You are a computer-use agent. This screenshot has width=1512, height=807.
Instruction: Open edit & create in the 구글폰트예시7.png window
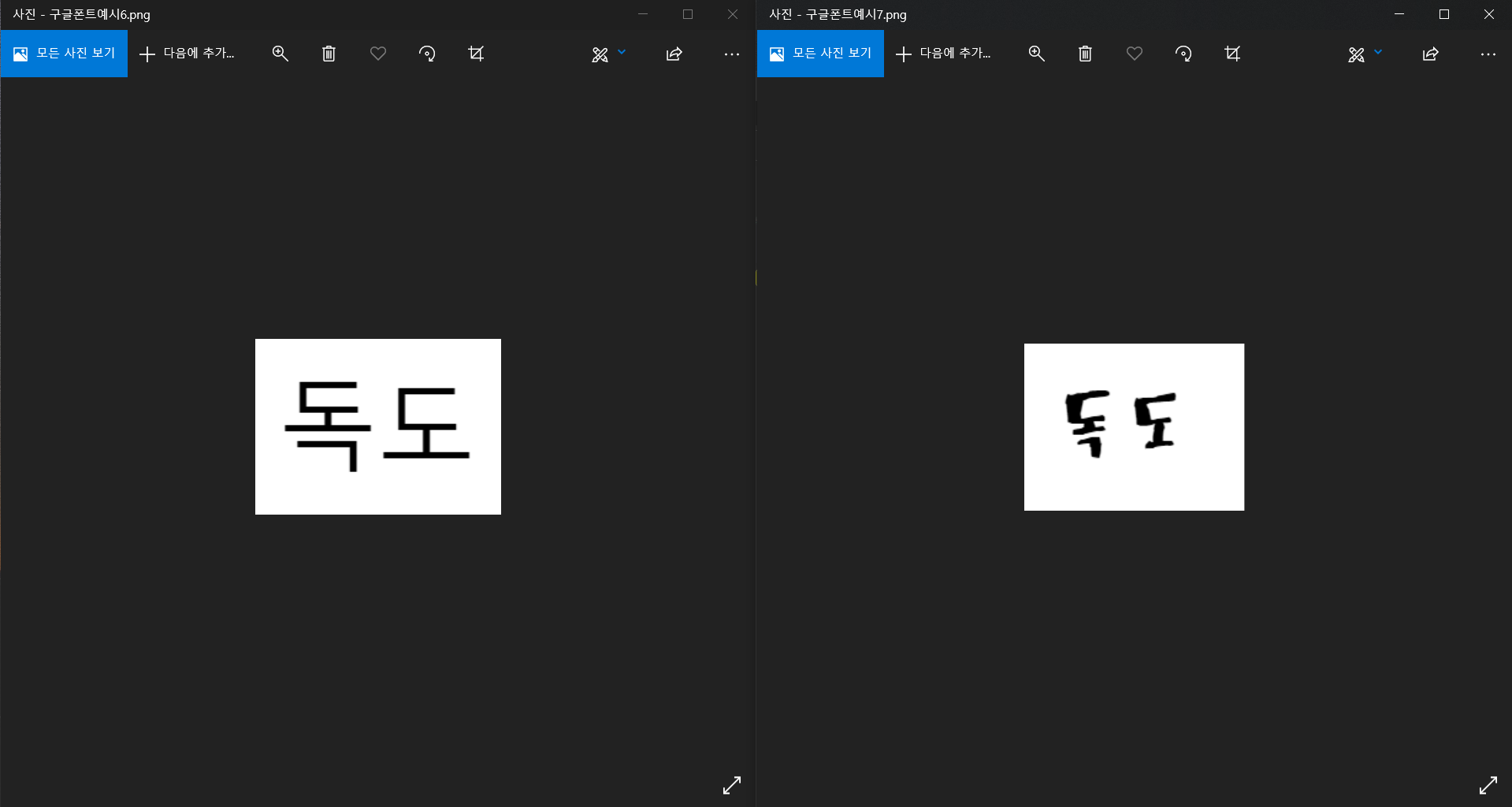click(1357, 54)
